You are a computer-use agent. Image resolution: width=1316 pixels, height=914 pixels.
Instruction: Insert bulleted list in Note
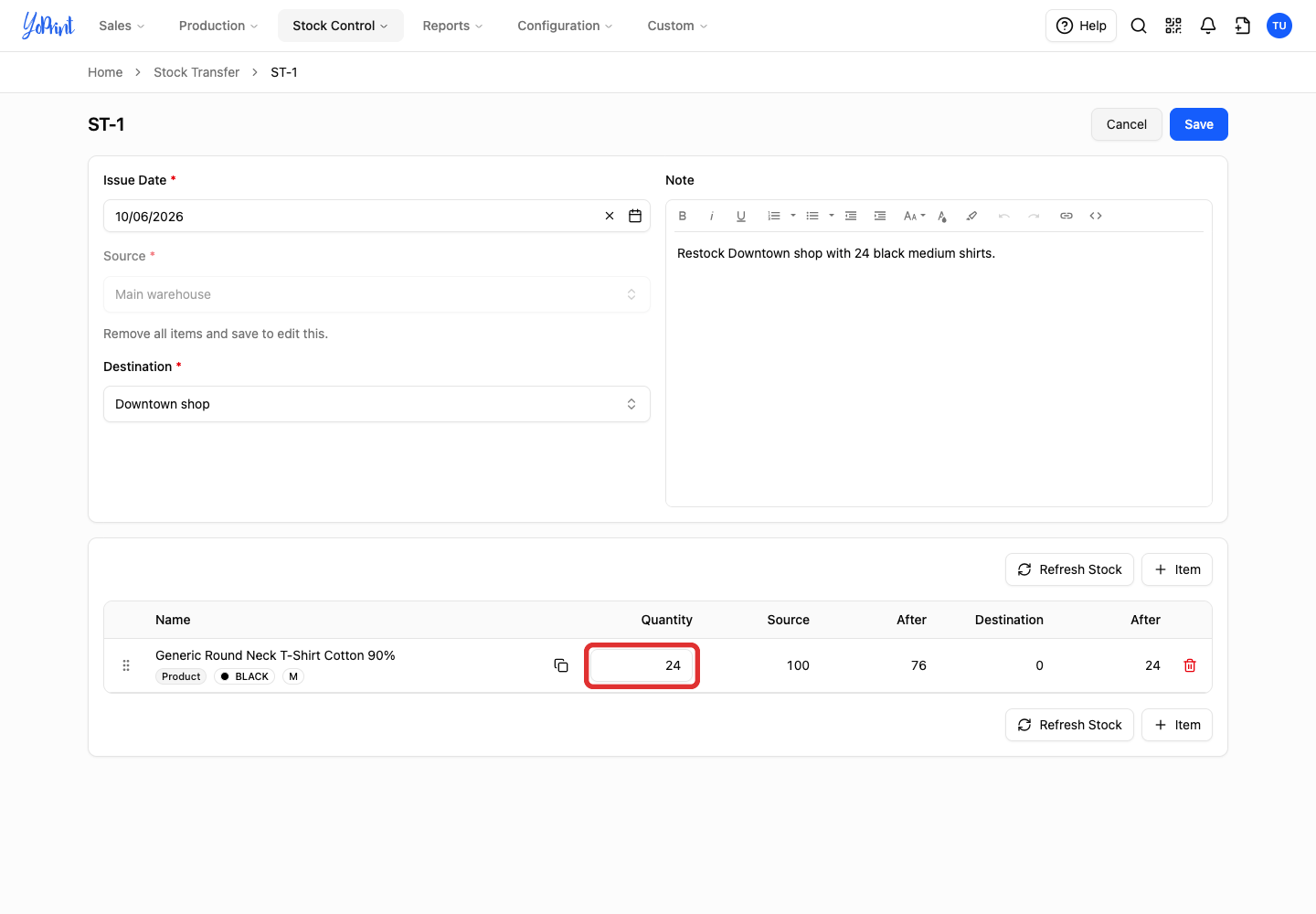coord(812,216)
